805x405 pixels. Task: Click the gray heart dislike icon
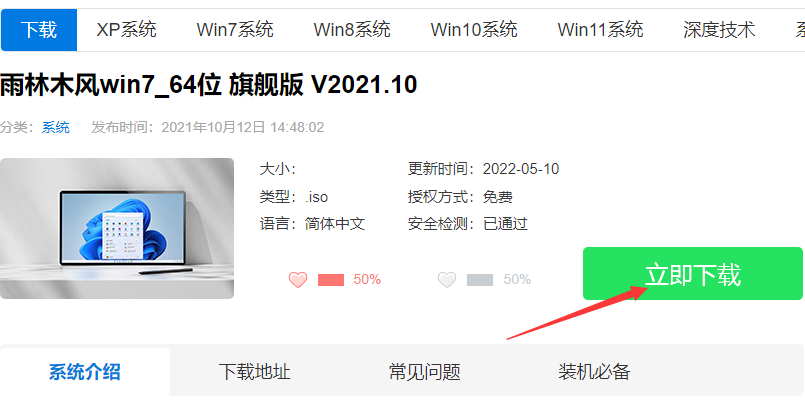coord(447,280)
